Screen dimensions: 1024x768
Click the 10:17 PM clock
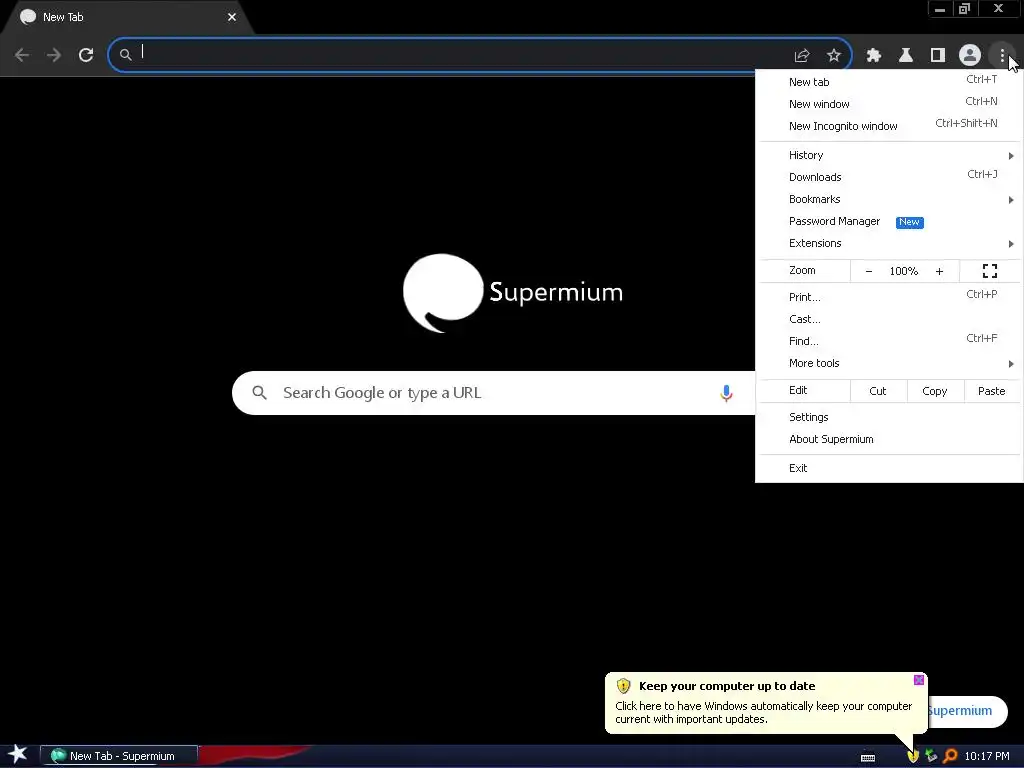click(x=987, y=756)
